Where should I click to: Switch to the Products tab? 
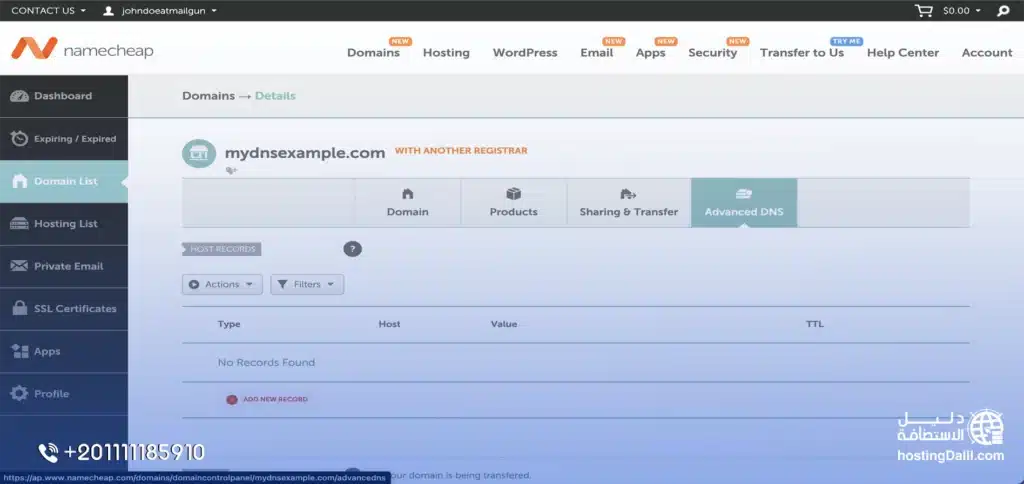[513, 203]
